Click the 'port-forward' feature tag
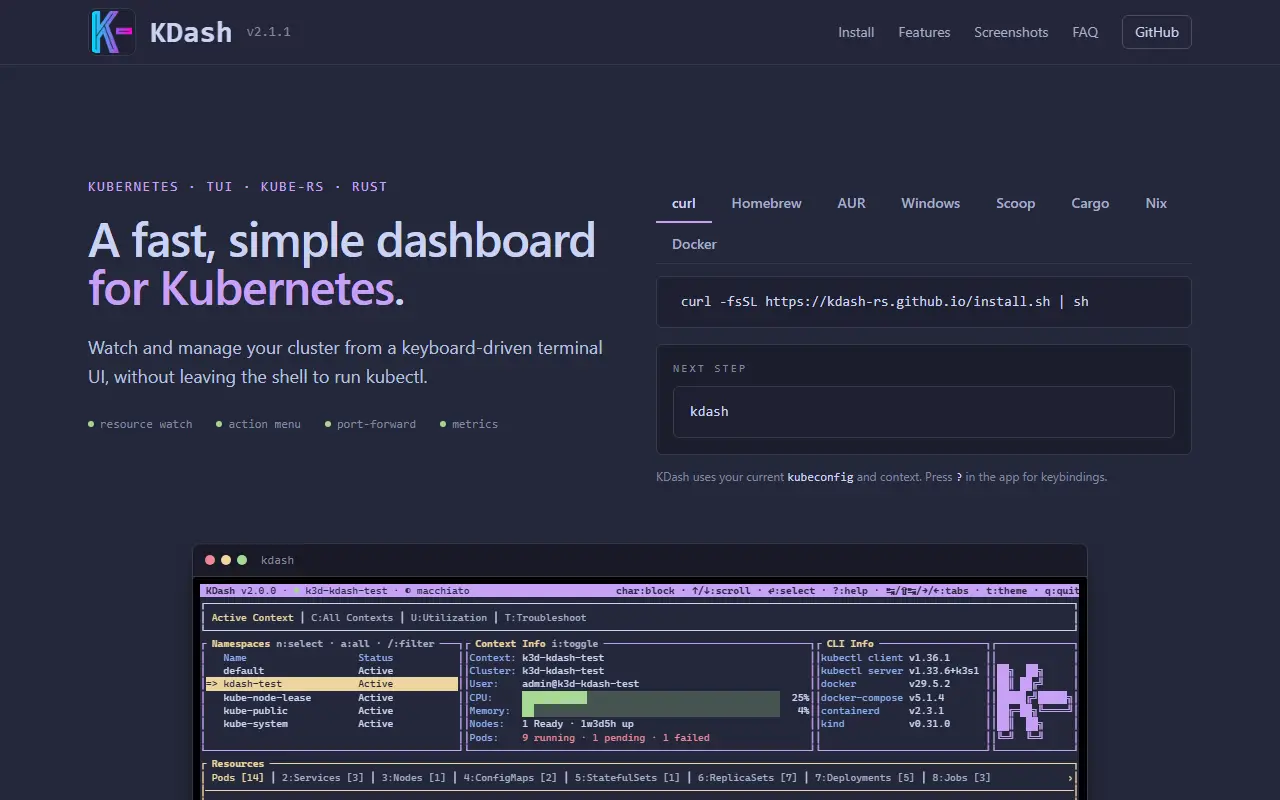 [x=370, y=424]
